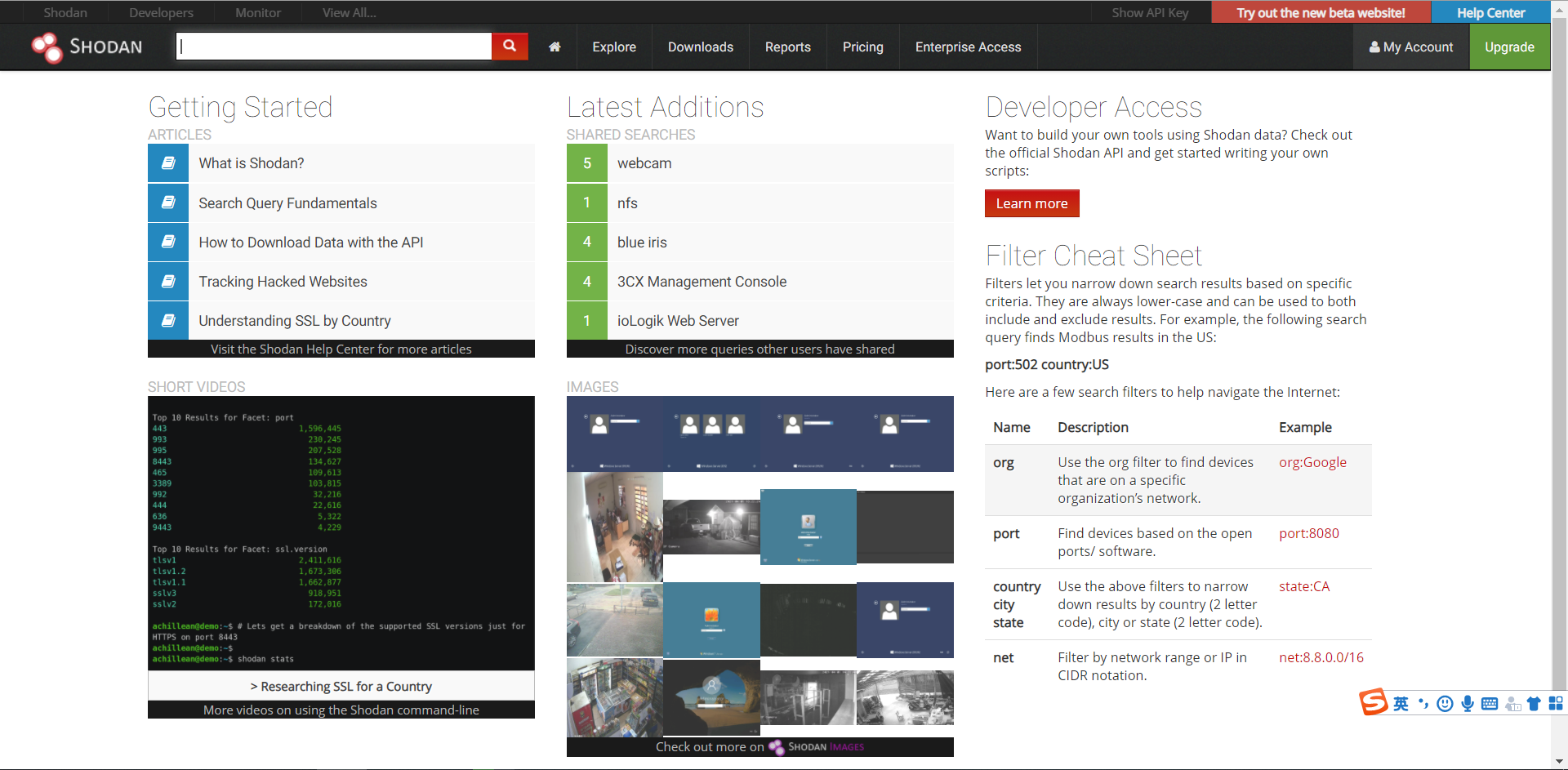Click the icon beside Understanding SSL by Country
This screenshot has height=770, width=1568.
click(x=168, y=320)
